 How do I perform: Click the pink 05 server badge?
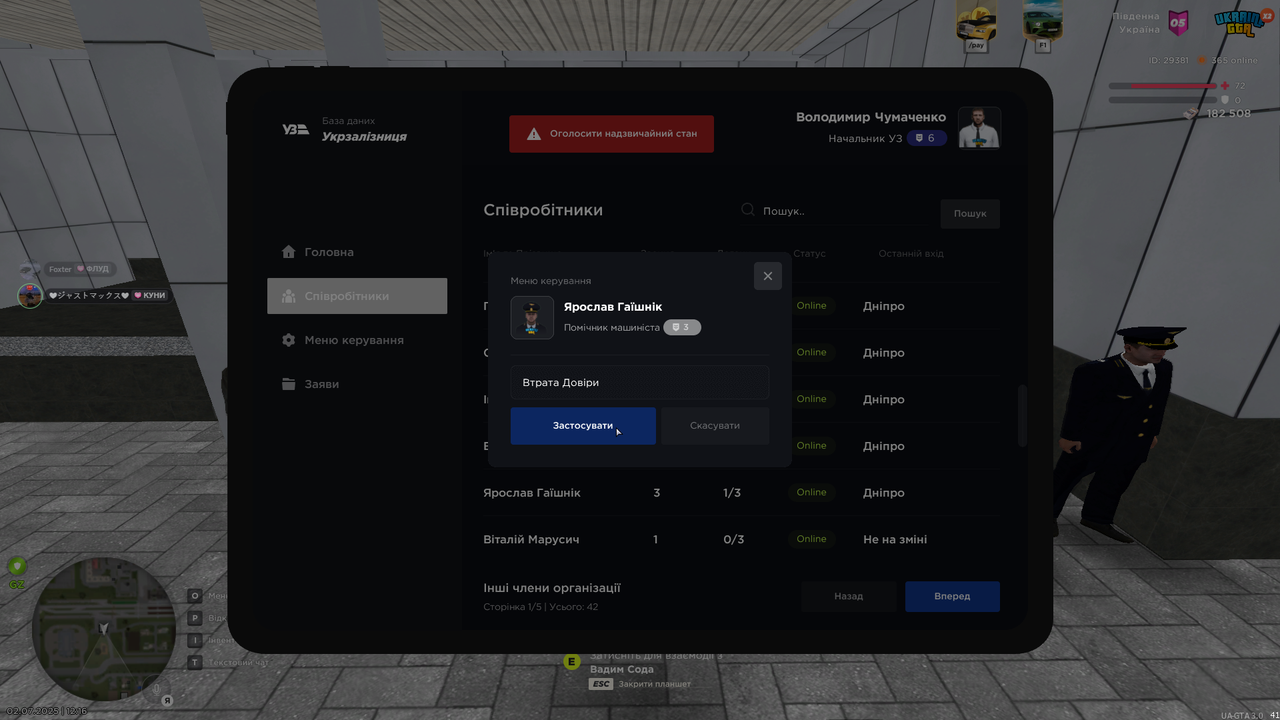pos(1178,22)
